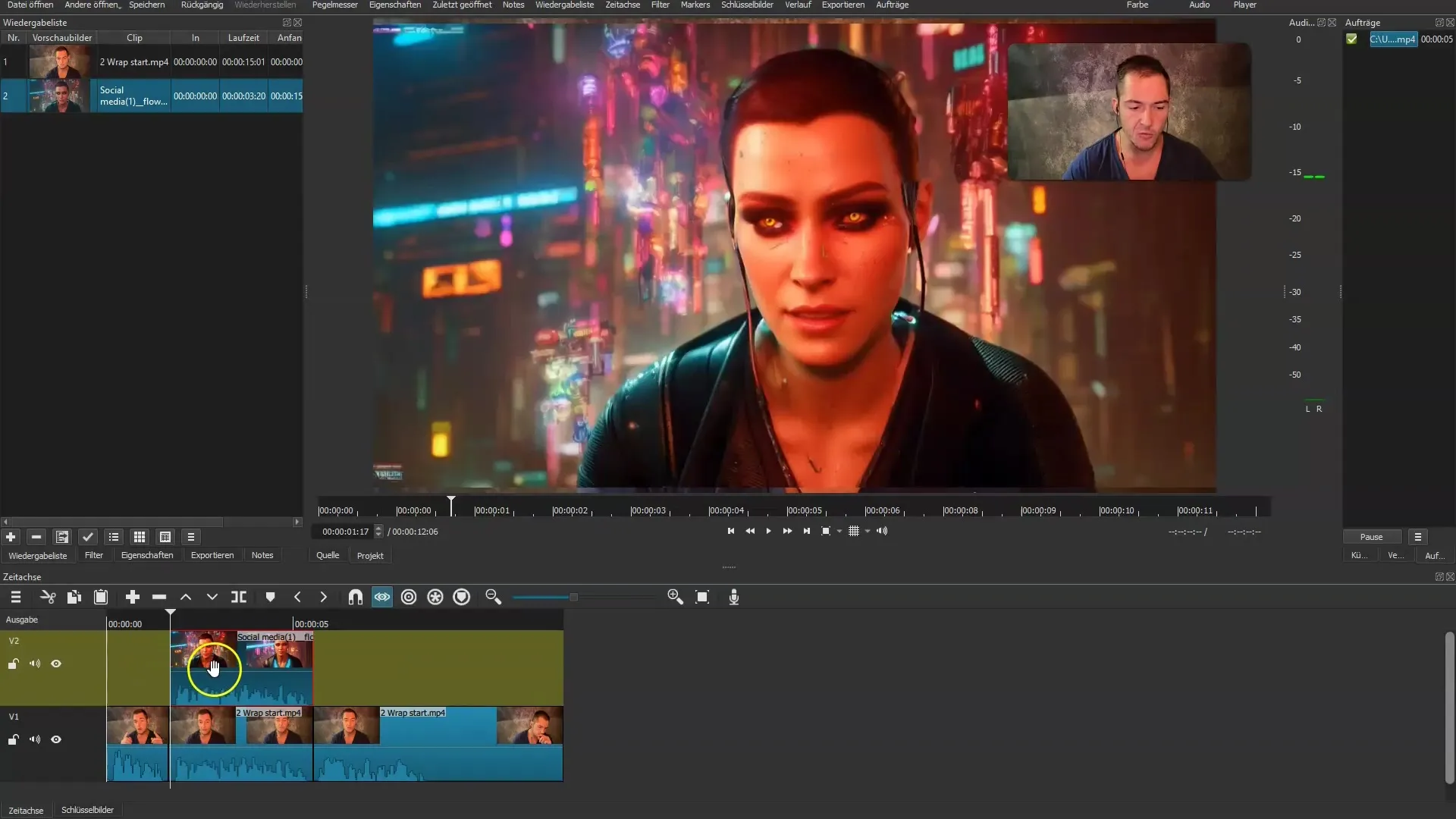
Task: Mute the V2 audio track
Action: tap(35, 664)
